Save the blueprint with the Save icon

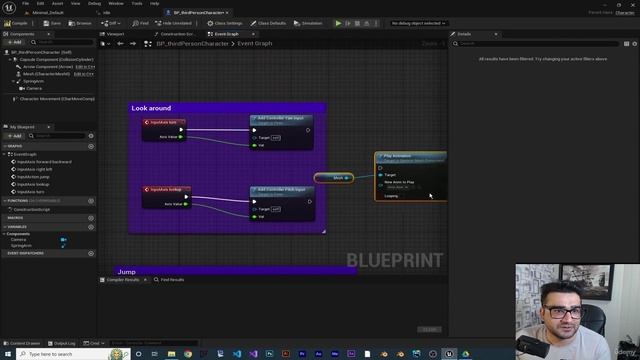(52, 23)
